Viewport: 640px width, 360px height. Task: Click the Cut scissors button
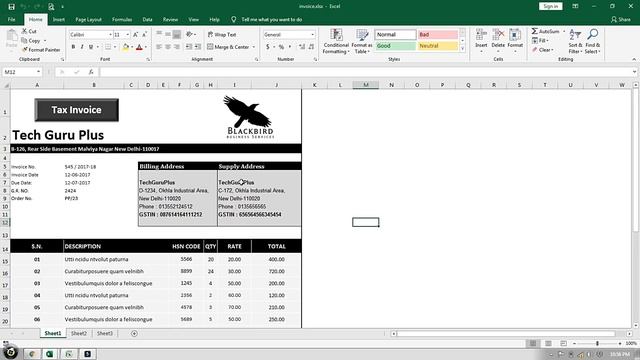[29, 31]
